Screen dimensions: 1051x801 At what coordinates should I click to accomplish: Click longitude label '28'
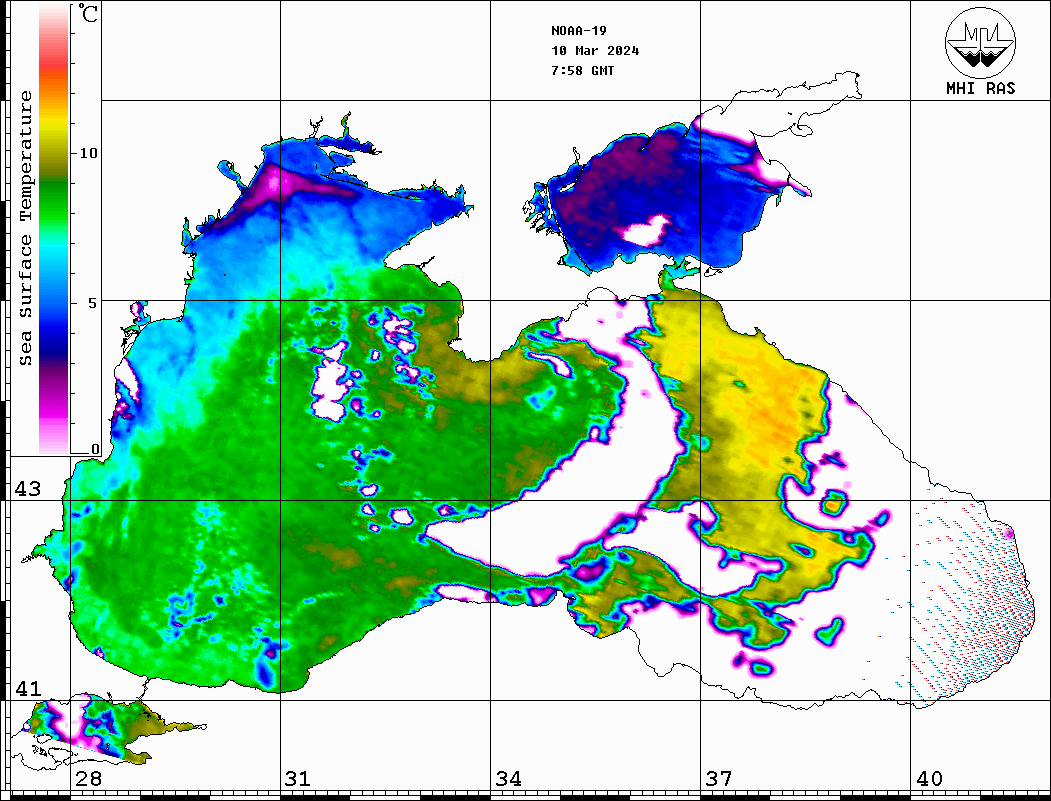tap(88, 778)
